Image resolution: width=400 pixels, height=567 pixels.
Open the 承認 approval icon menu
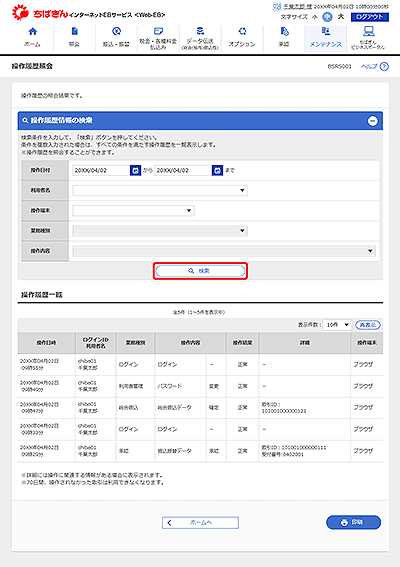[284, 31]
